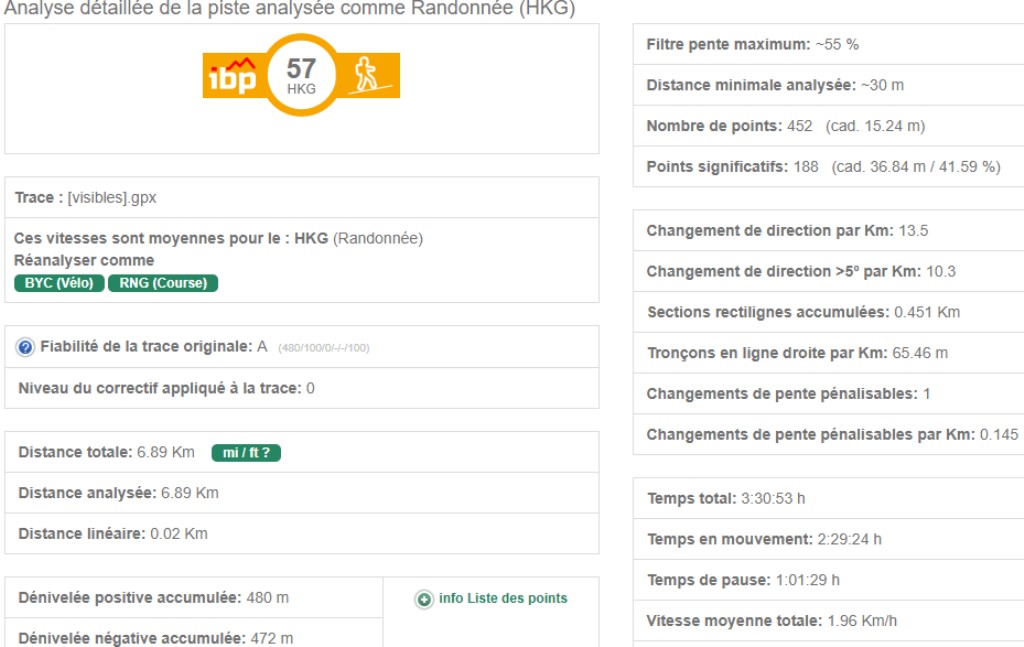Click the Fiabilité grade details in parentheses

click(x=323, y=348)
